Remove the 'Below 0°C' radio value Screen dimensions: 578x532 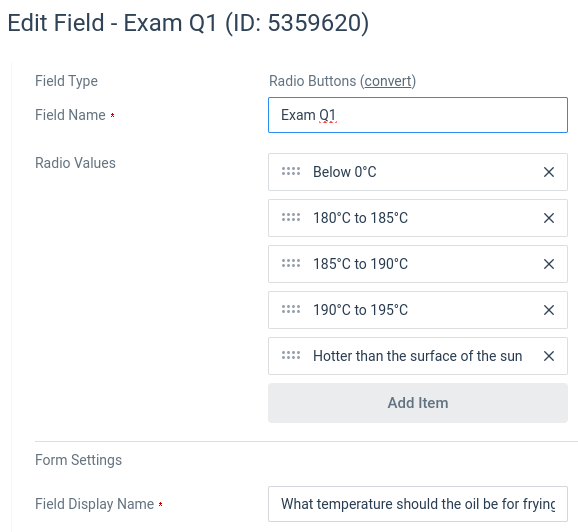(549, 172)
